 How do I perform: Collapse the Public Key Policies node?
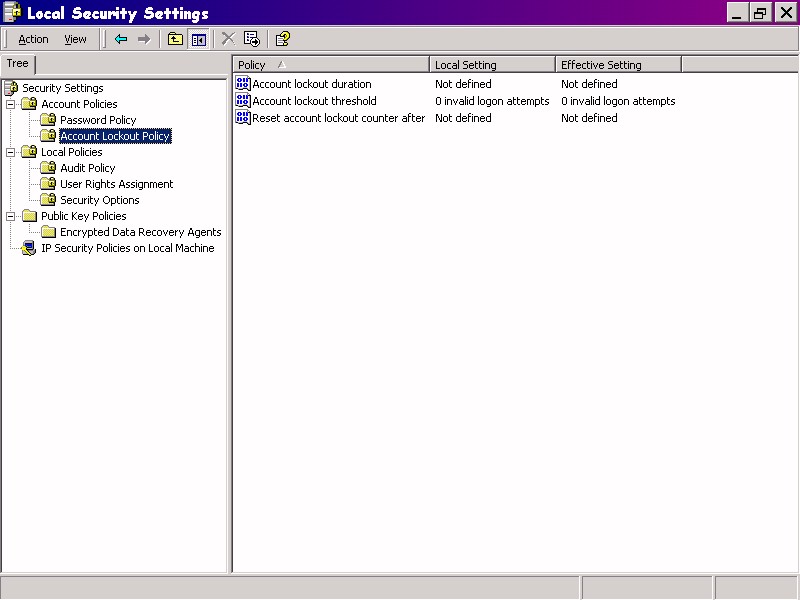pos(11,216)
